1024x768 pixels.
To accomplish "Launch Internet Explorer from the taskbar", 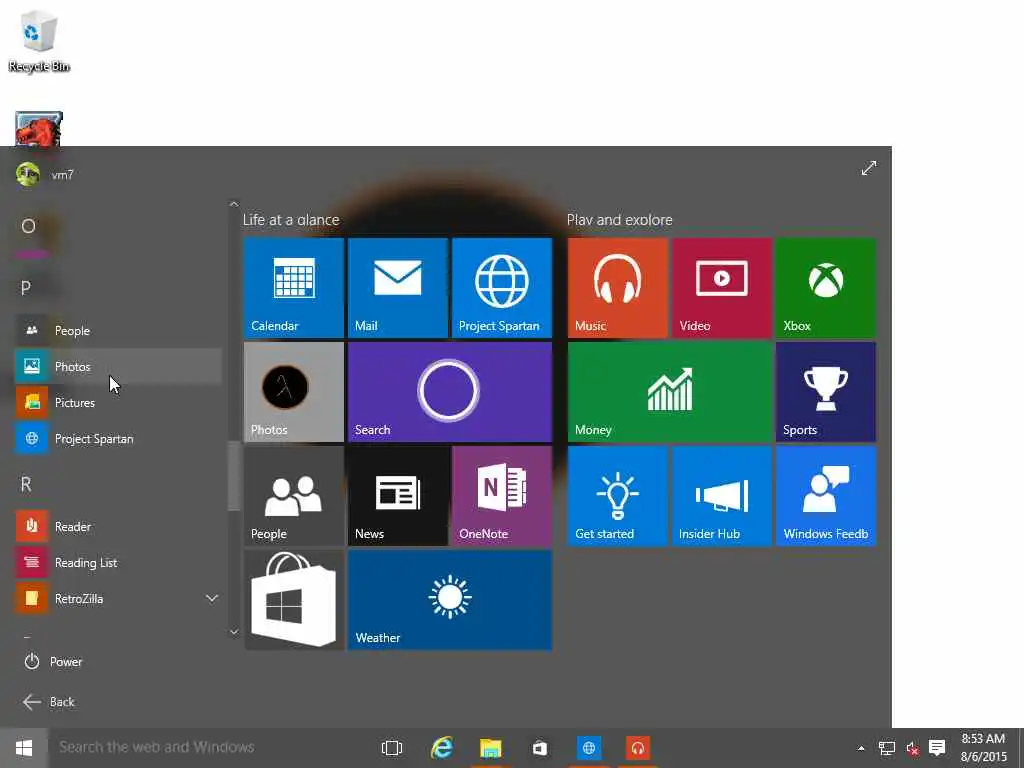I will [x=441, y=748].
